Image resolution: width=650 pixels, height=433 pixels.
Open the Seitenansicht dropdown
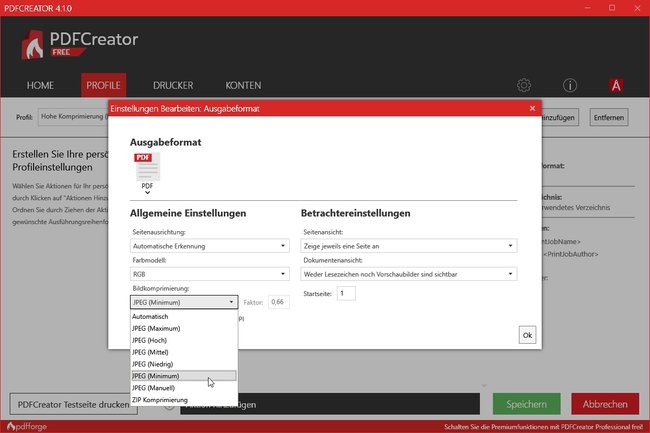click(x=409, y=246)
